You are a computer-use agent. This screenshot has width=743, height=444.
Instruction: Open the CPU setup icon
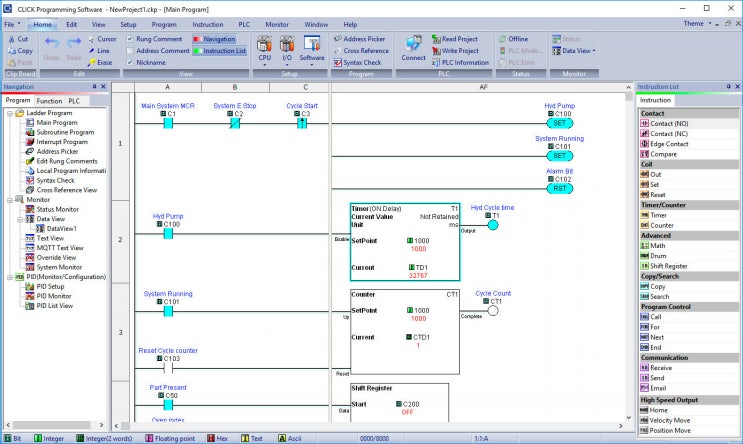pyautogui.click(x=264, y=48)
